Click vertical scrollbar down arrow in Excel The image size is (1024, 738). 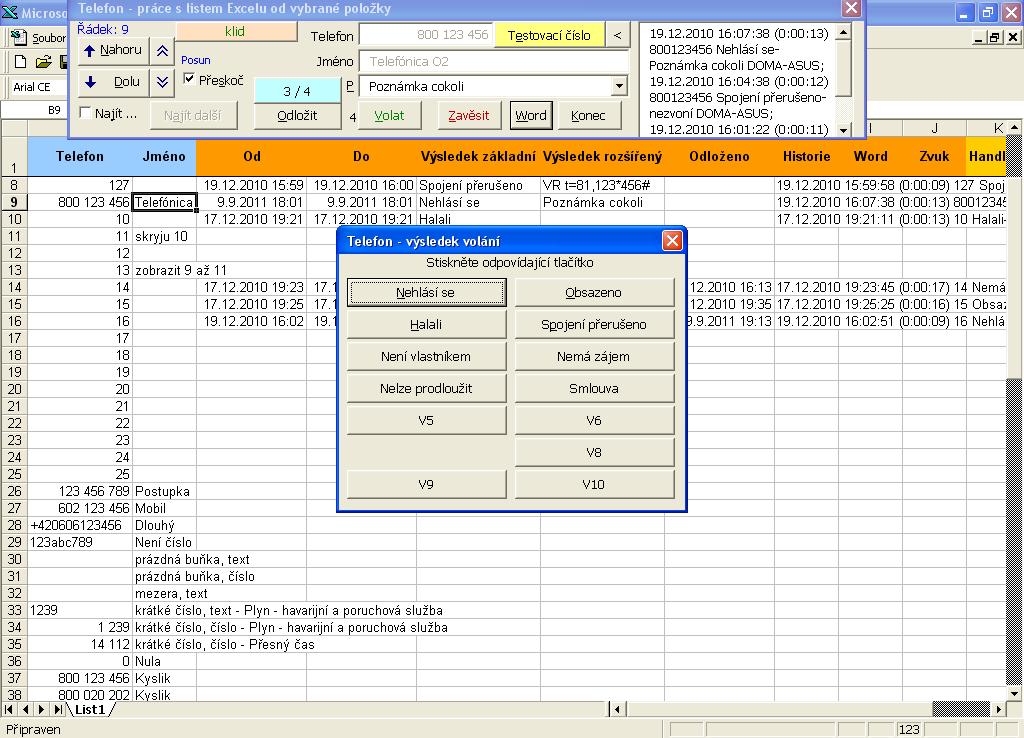tap(1014, 694)
